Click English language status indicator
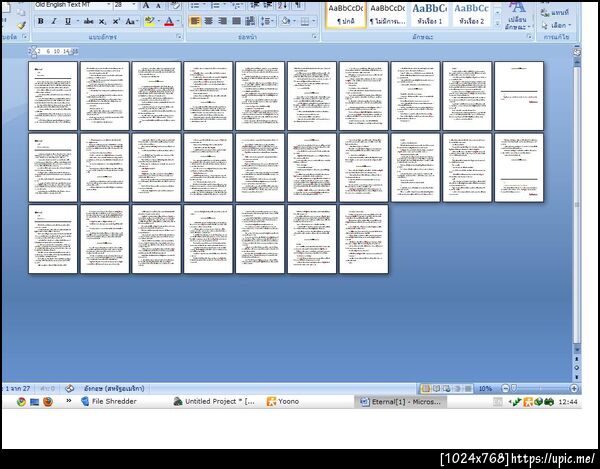 [114, 389]
